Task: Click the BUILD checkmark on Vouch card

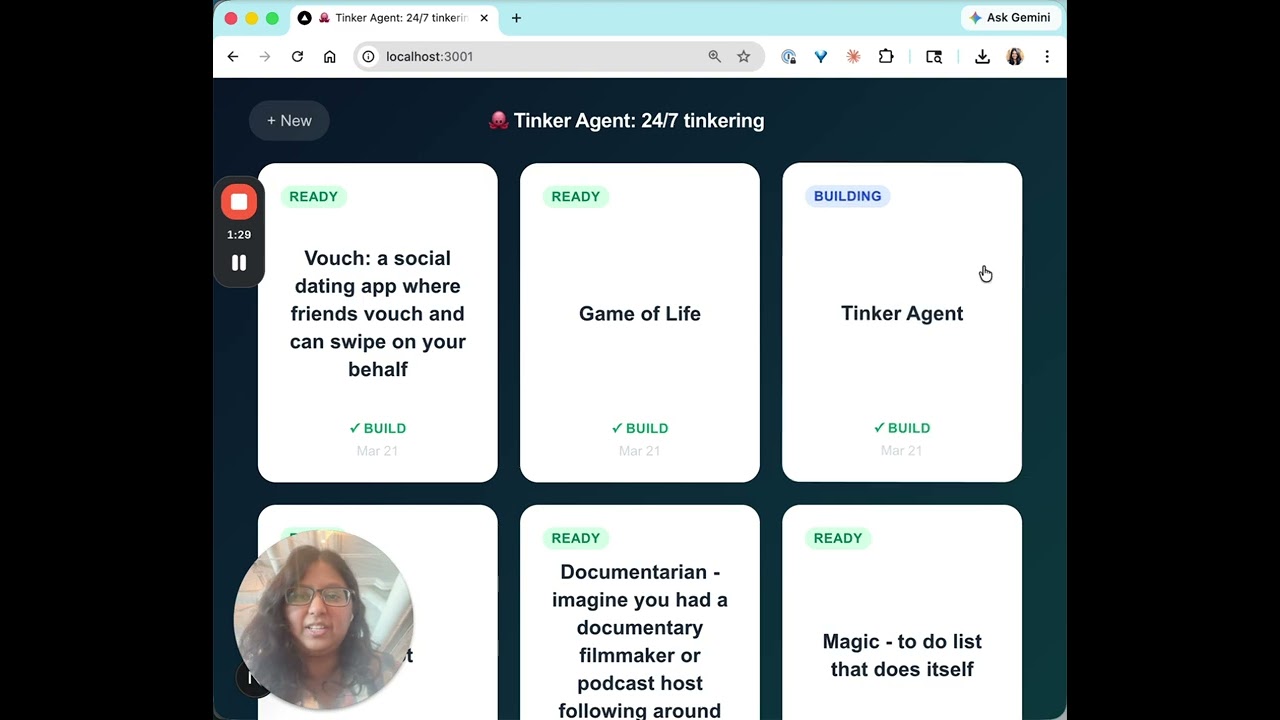Action: tap(378, 428)
